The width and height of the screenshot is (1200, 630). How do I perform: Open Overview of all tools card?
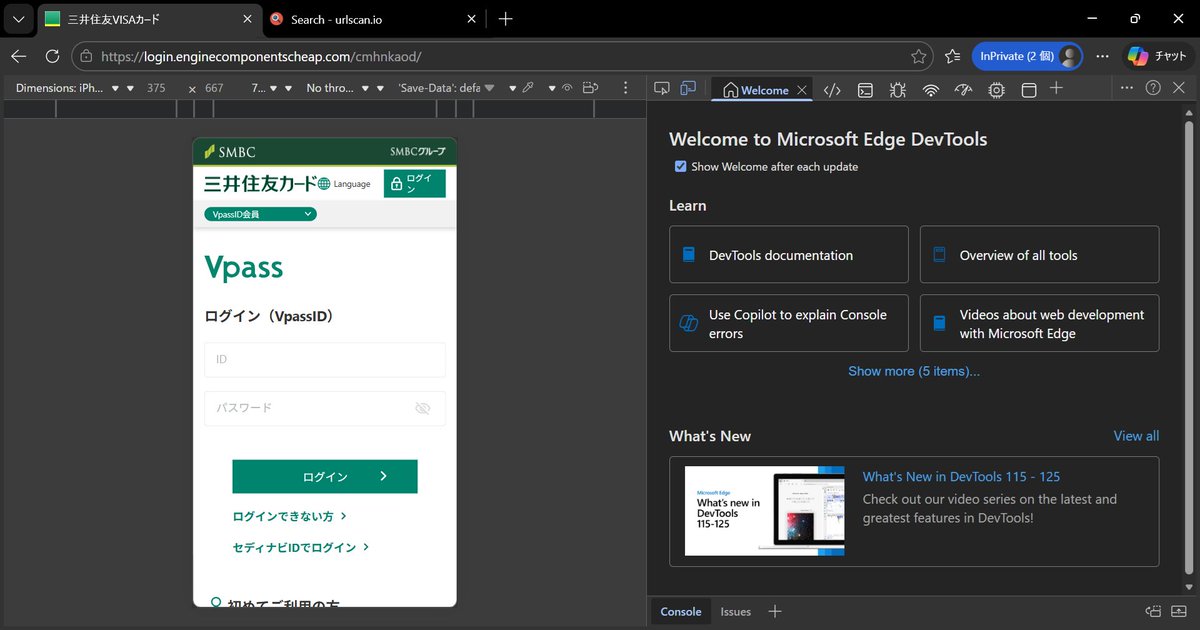[1039, 254]
